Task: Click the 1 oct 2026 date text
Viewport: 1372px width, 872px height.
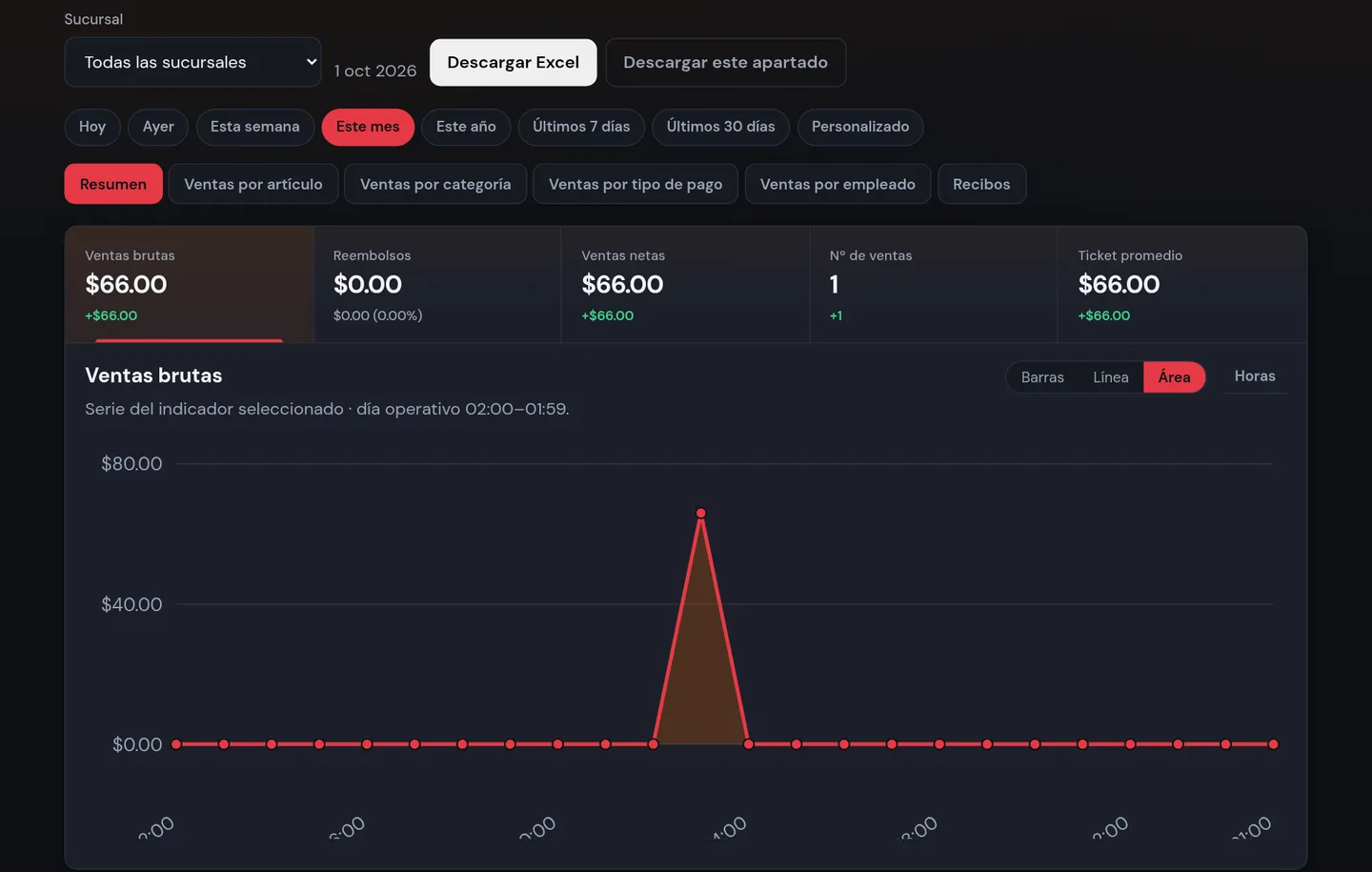Action: tap(375, 71)
